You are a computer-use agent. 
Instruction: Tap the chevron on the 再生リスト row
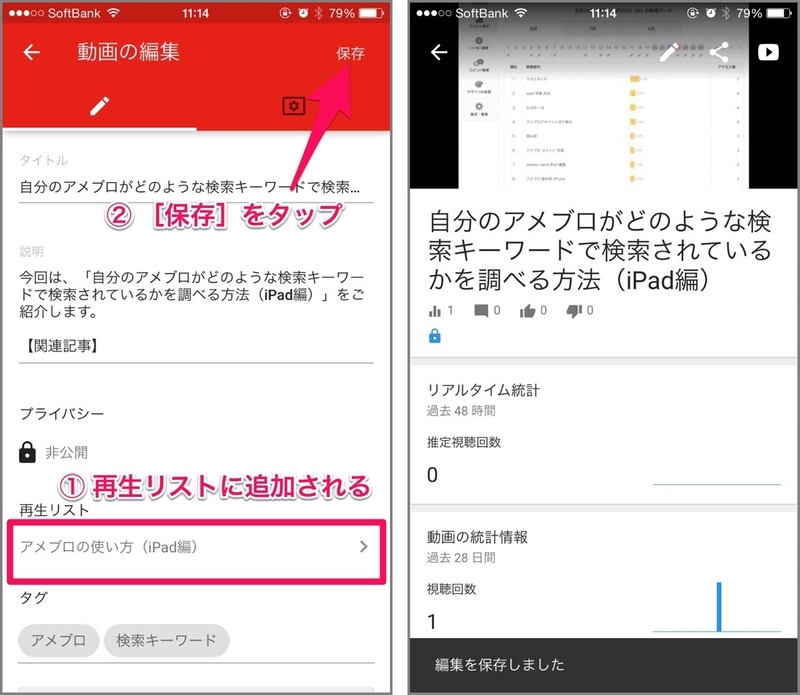click(363, 547)
